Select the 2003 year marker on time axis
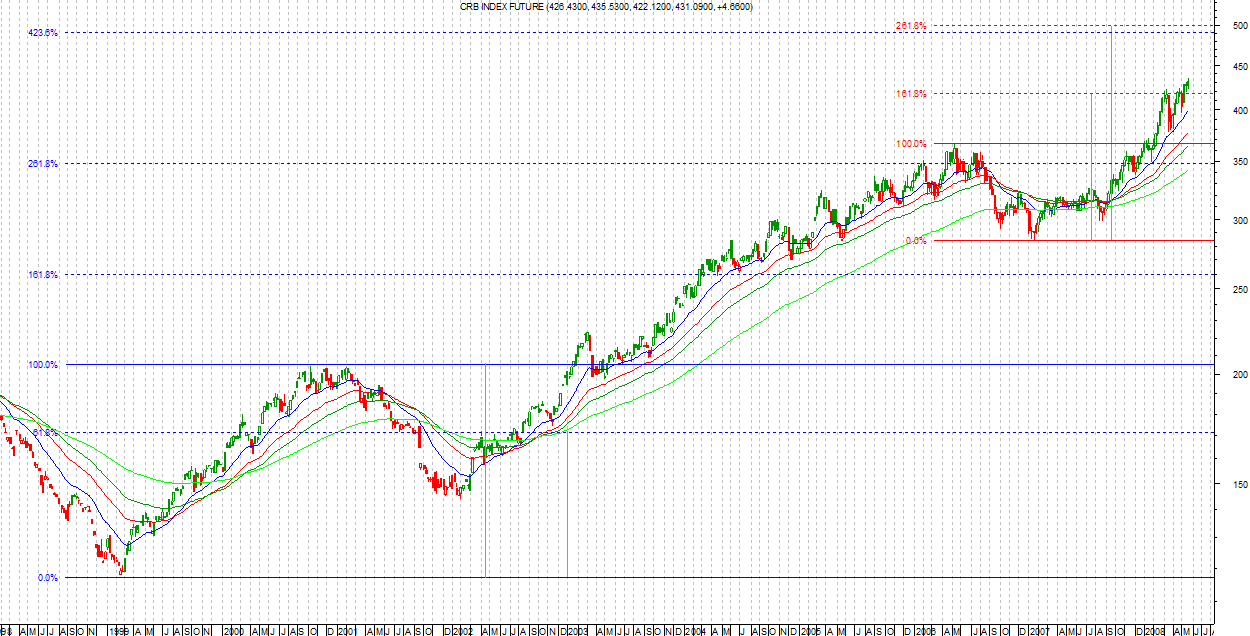Viewport: 1250px width, 636px height. (577, 631)
